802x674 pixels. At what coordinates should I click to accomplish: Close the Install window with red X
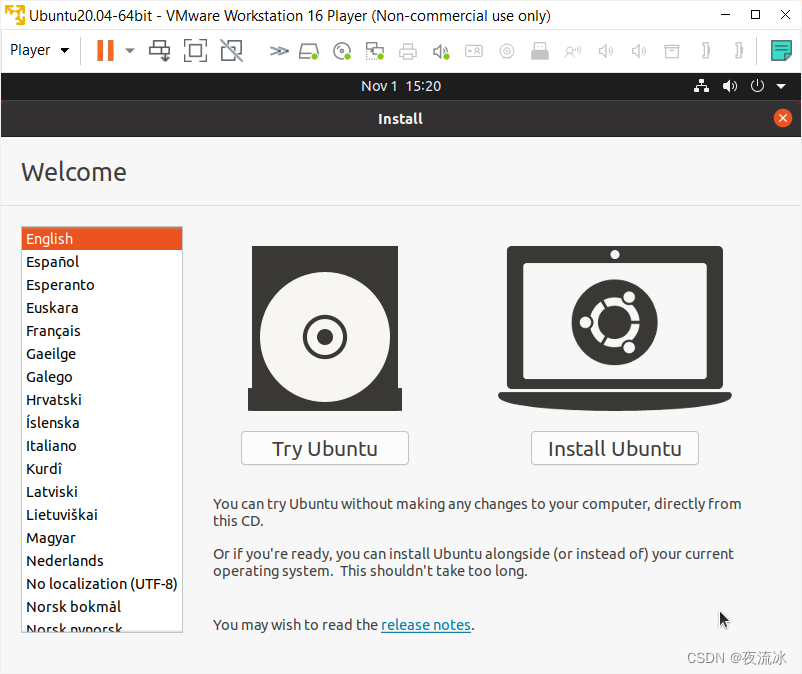(783, 118)
